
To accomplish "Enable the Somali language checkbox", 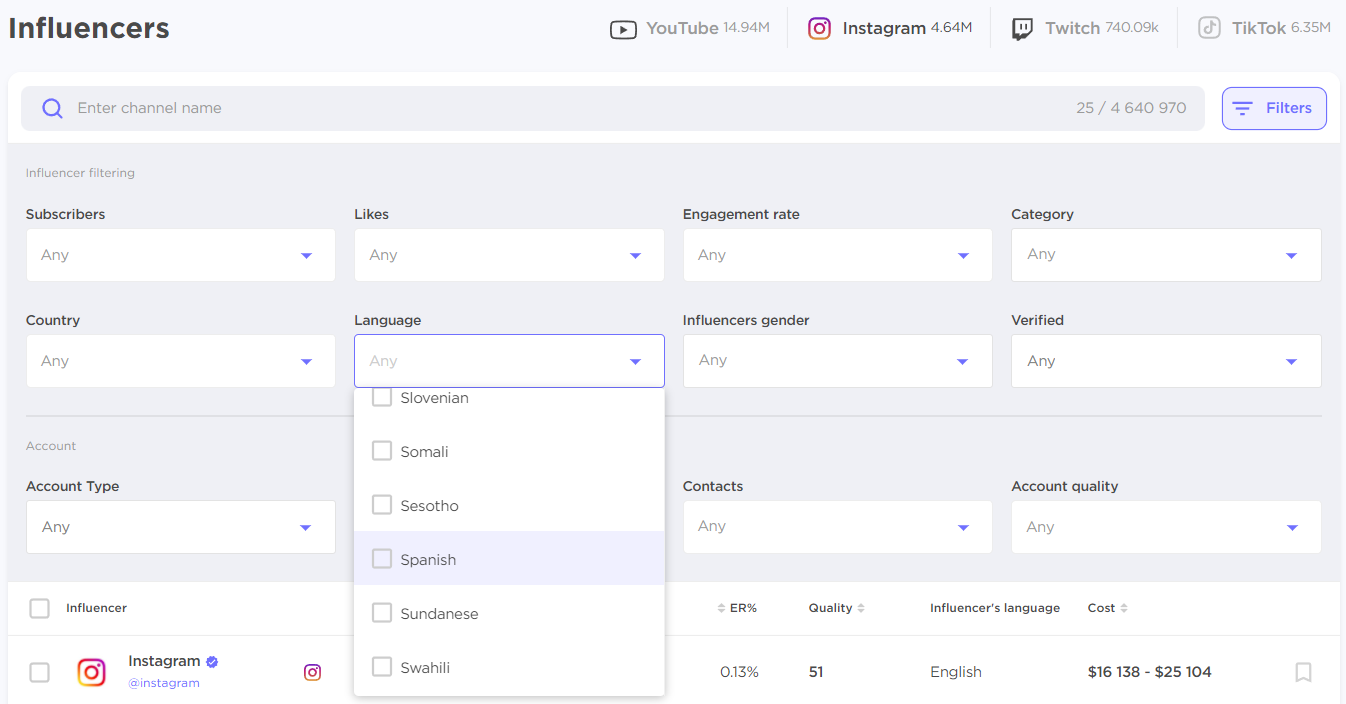I will [x=382, y=451].
